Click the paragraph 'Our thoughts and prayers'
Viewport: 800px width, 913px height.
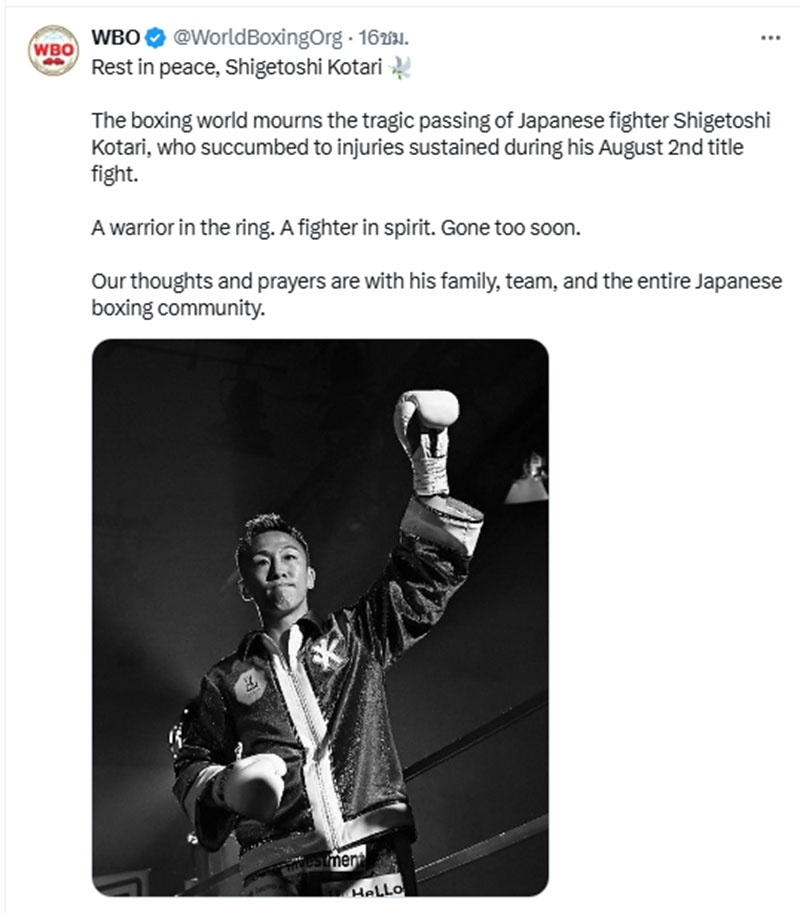click(x=437, y=295)
